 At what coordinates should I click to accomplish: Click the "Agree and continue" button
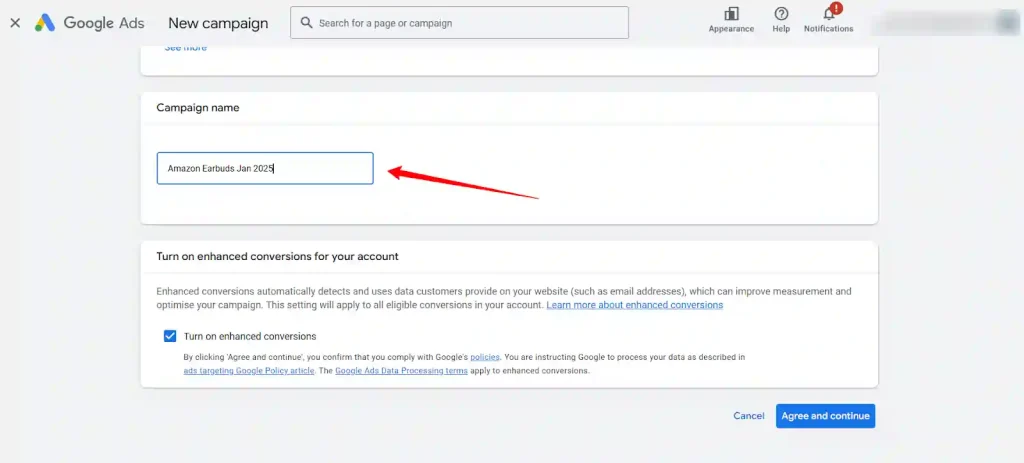[825, 416]
